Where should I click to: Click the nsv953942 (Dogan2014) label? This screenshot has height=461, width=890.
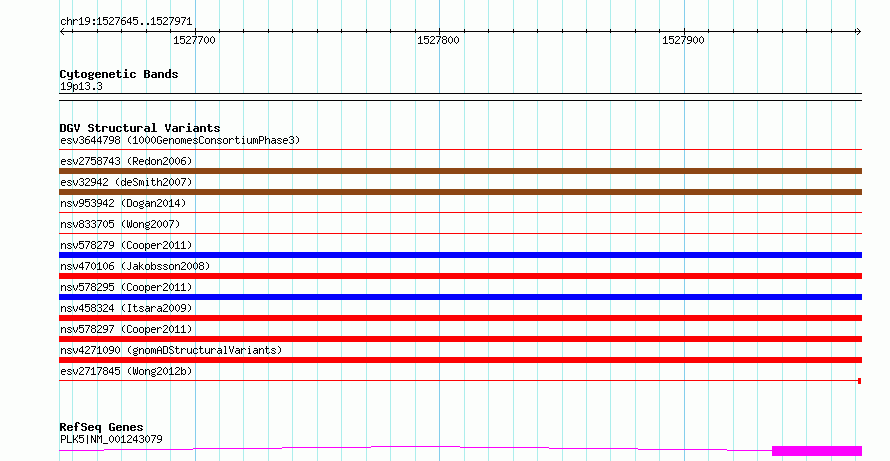coord(123,203)
